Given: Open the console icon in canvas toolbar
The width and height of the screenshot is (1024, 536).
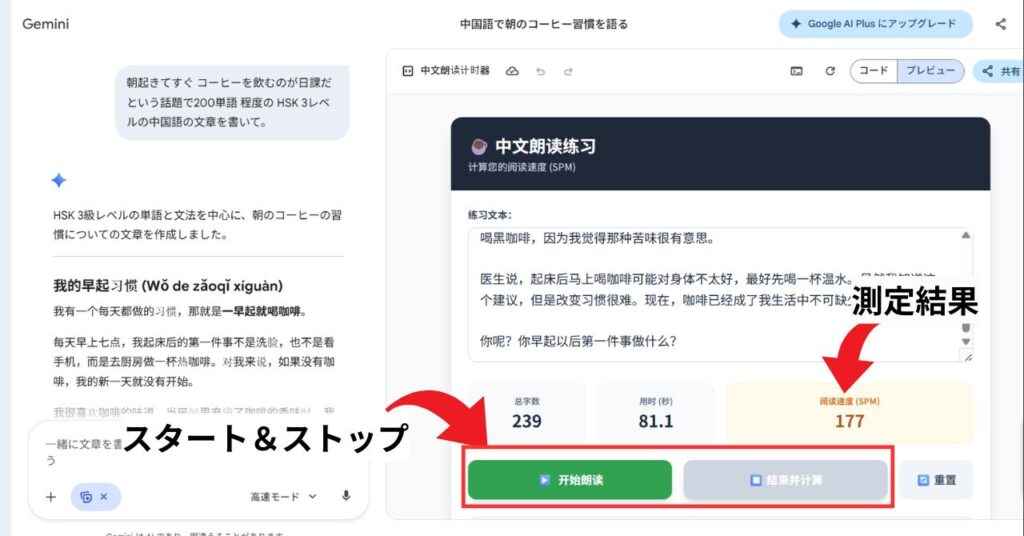Looking at the screenshot, I should 797,71.
